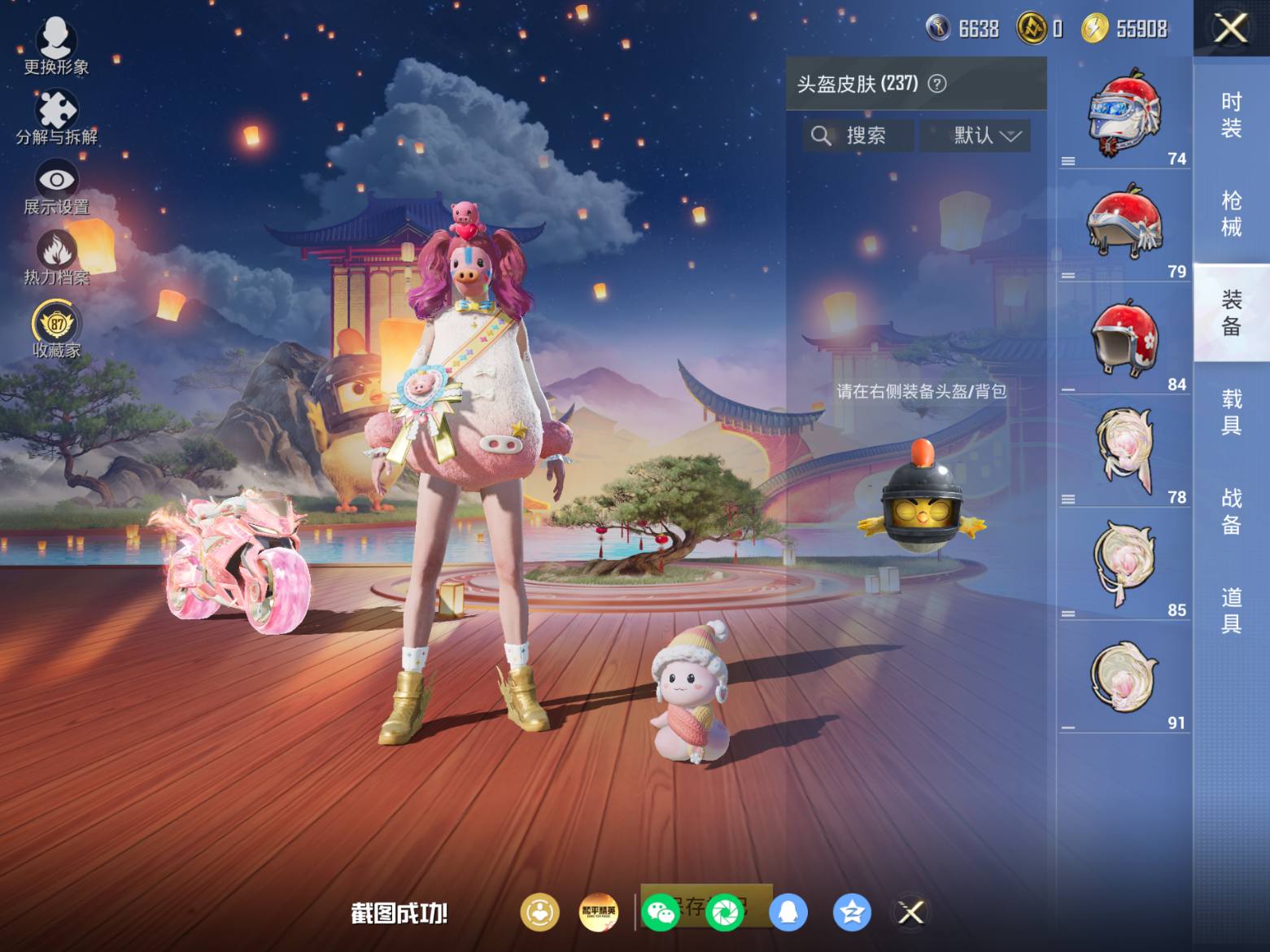Share screenshot via 和平精英 community icon
Viewport: 1270px width, 952px height.
[599, 912]
